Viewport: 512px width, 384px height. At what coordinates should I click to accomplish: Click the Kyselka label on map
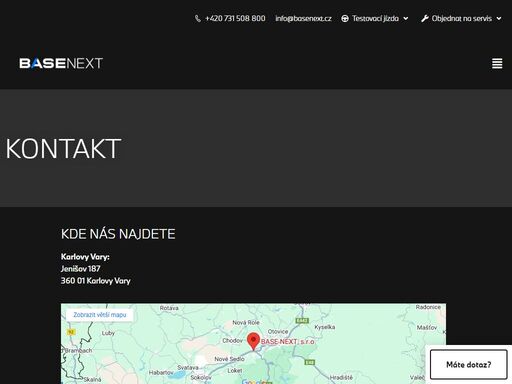tap(325, 327)
